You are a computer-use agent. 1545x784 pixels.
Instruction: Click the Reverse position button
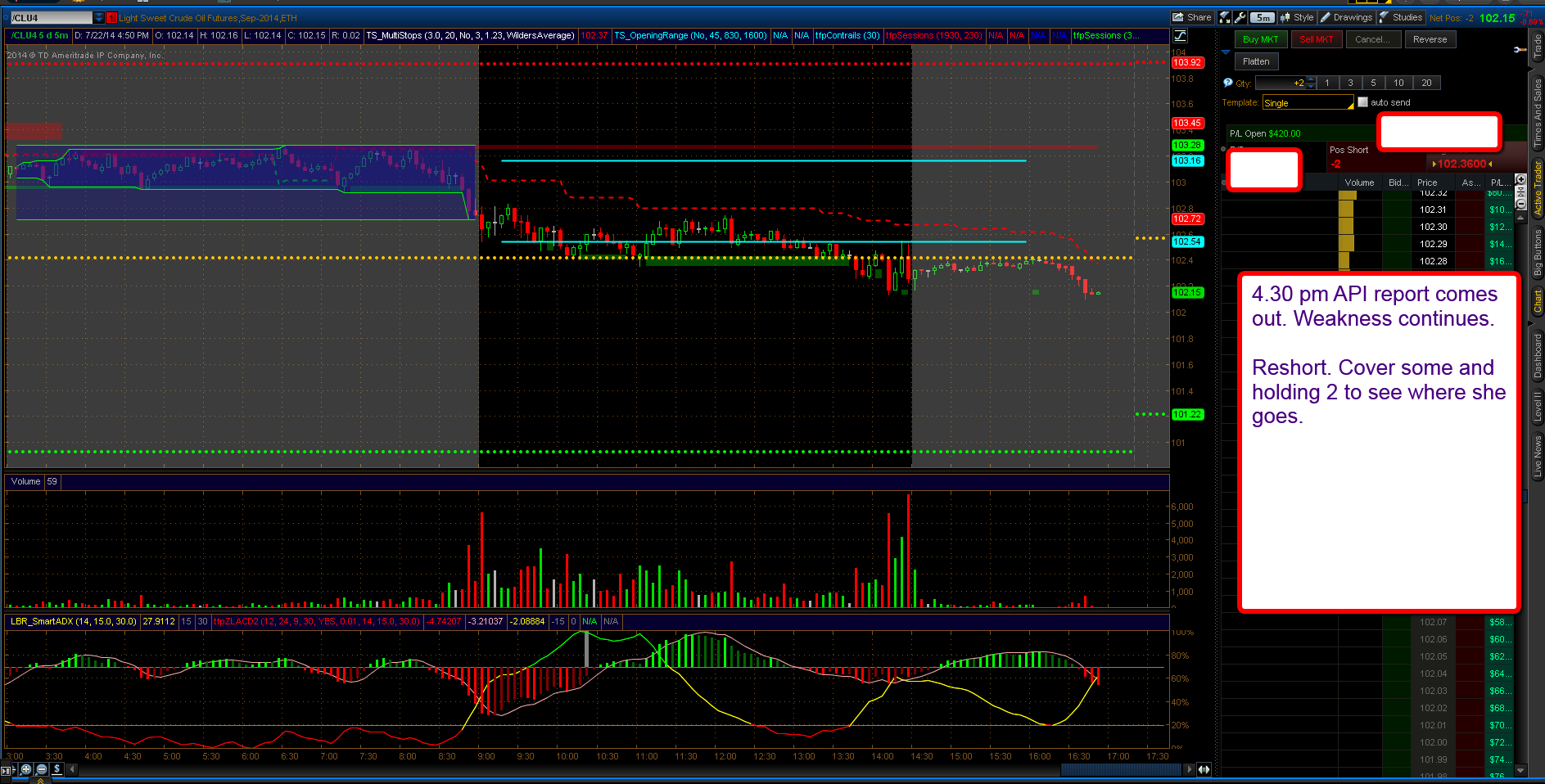tap(1430, 39)
